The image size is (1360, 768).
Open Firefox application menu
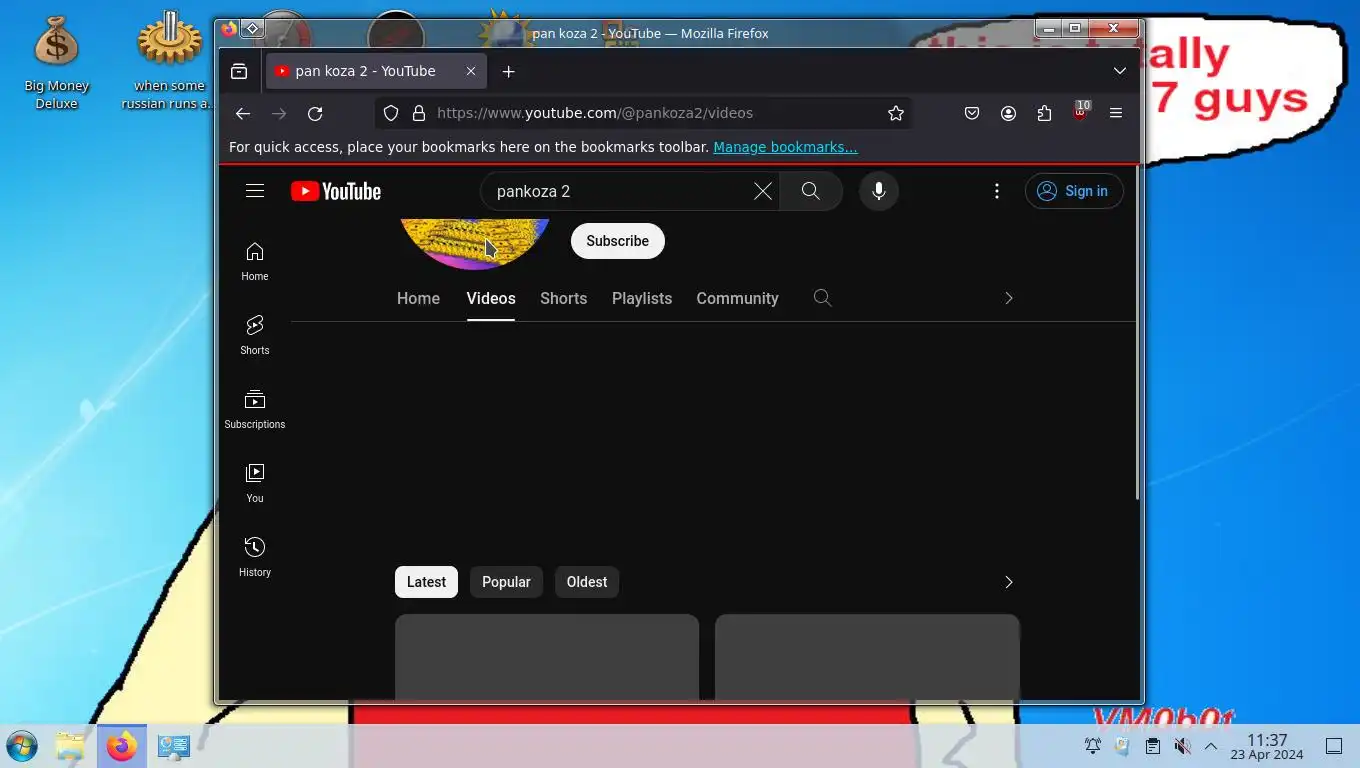click(1116, 113)
